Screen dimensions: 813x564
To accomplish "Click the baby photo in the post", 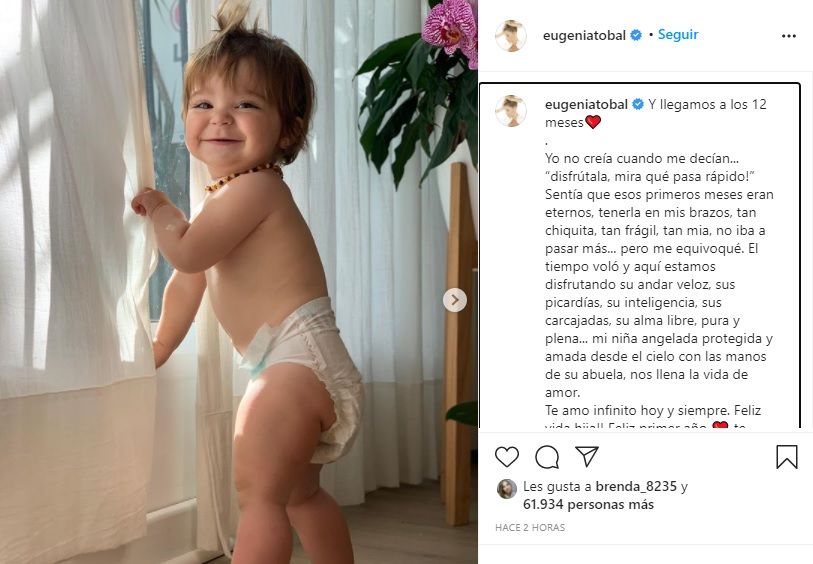I will 239,282.
